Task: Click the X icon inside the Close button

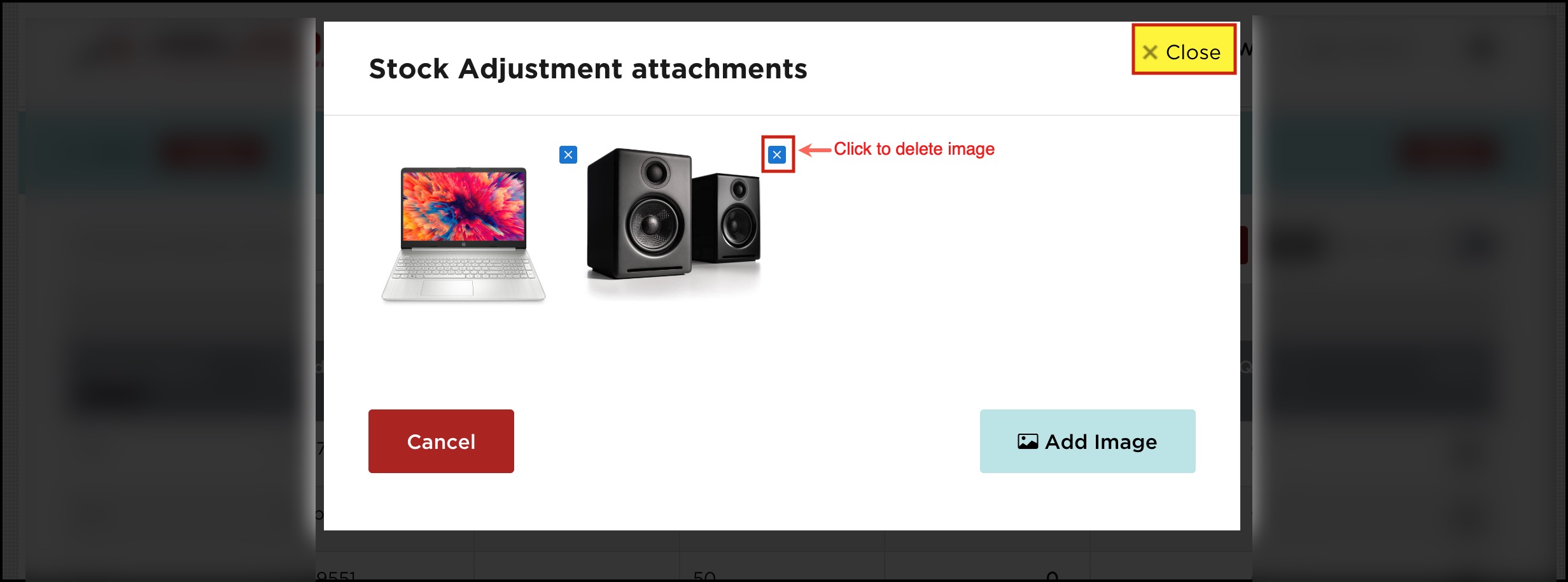Action: [x=1150, y=52]
